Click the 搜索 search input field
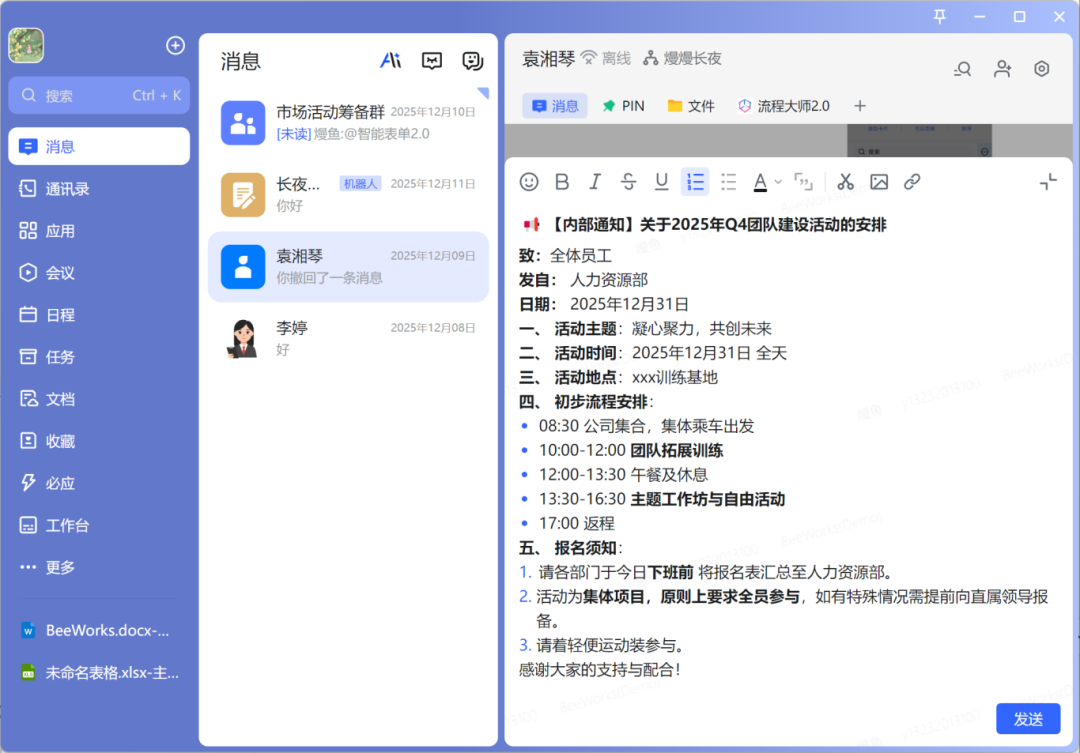The width and height of the screenshot is (1080, 753). click(98, 95)
